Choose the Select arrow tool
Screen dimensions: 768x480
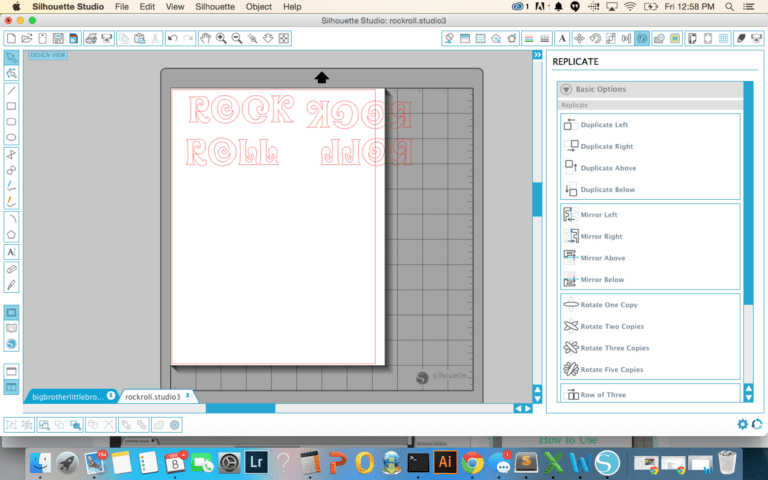click(x=11, y=58)
